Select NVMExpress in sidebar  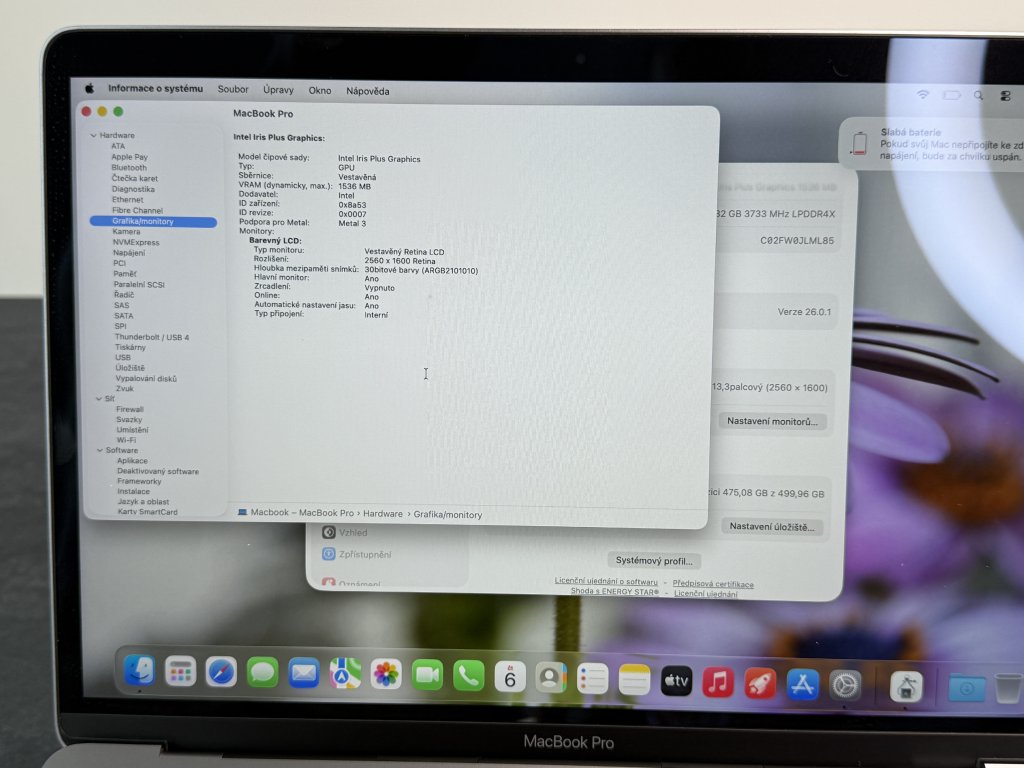[x=136, y=242]
